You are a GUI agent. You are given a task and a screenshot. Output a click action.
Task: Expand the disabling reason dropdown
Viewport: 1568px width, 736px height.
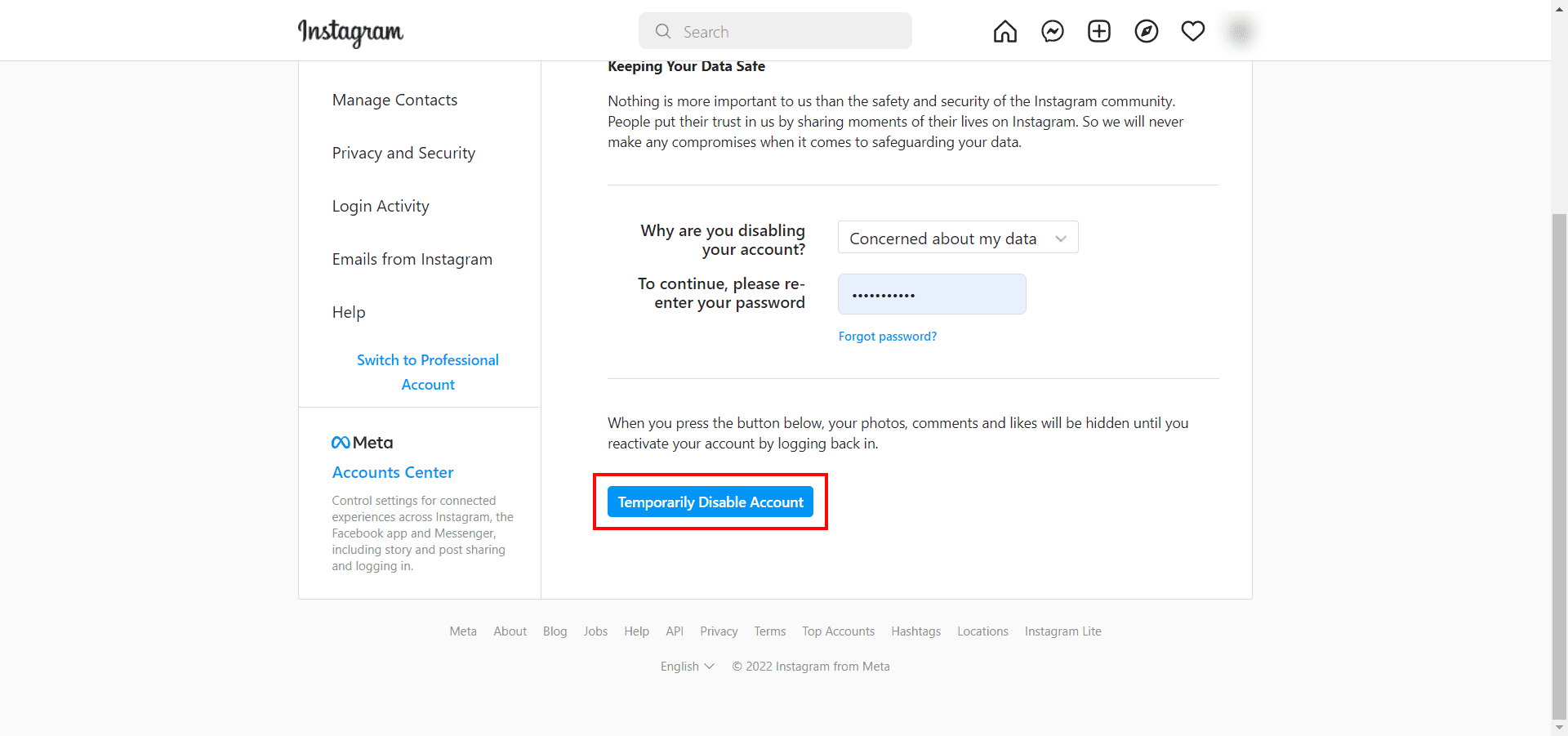(957, 238)
